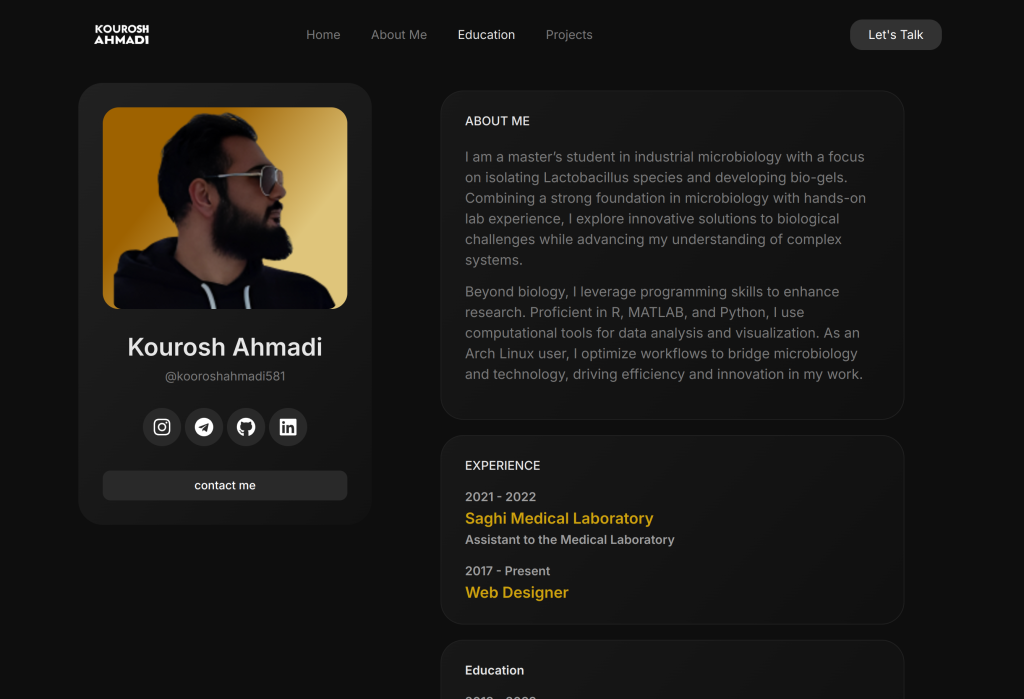Click the contact me button
The width and height of the screenshot is (1024, 699).
225,485
